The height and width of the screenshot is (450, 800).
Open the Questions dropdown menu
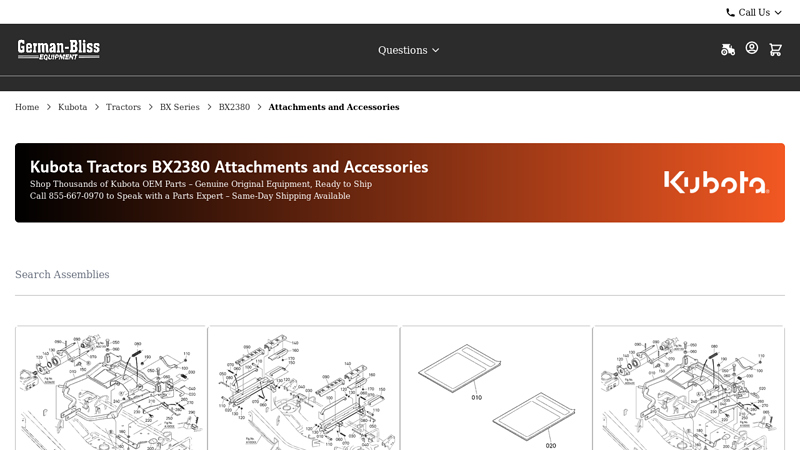[408, 50]
